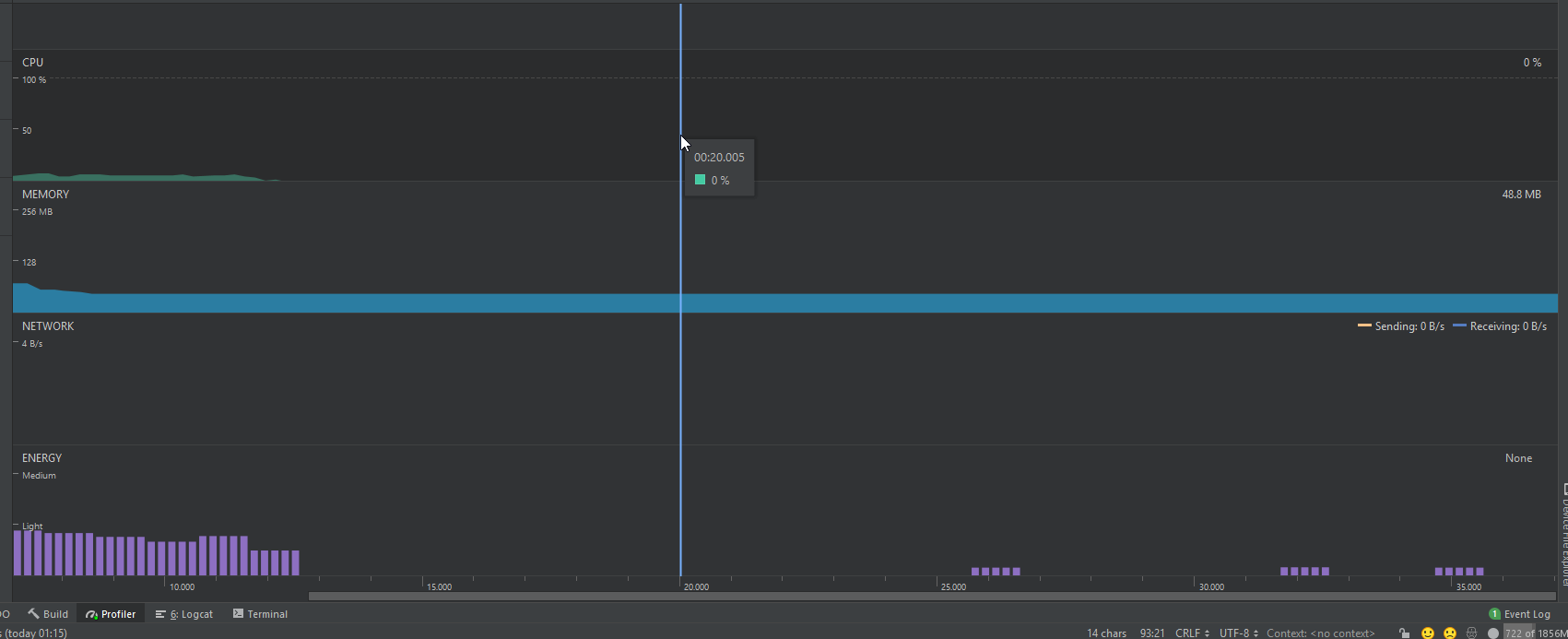Viewport: 1568px width, 639px height.
Task: Click the memory usage indicator in status bar
Action: point(1535,633)
